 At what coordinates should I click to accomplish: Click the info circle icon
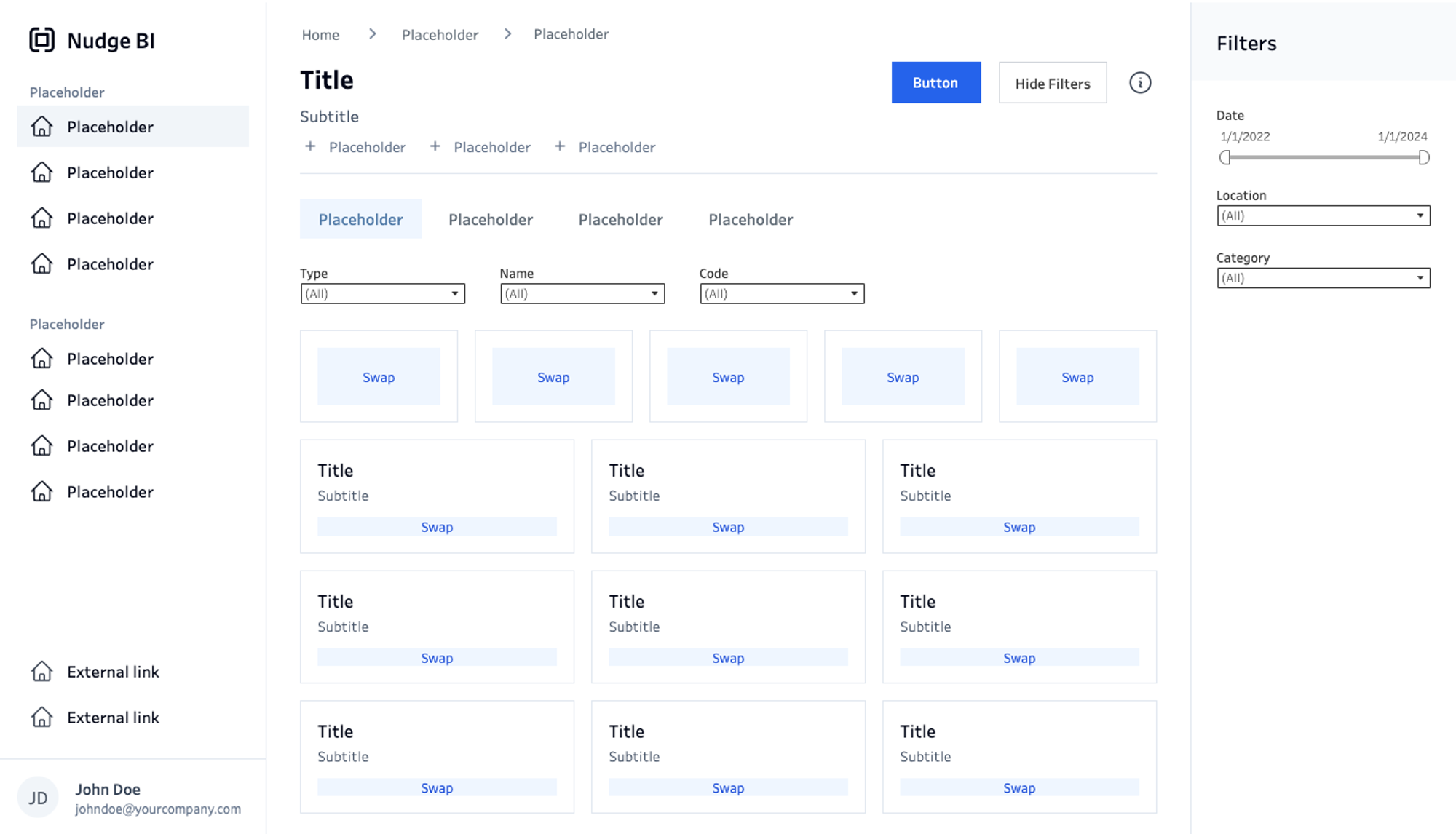coord(1140,83)
